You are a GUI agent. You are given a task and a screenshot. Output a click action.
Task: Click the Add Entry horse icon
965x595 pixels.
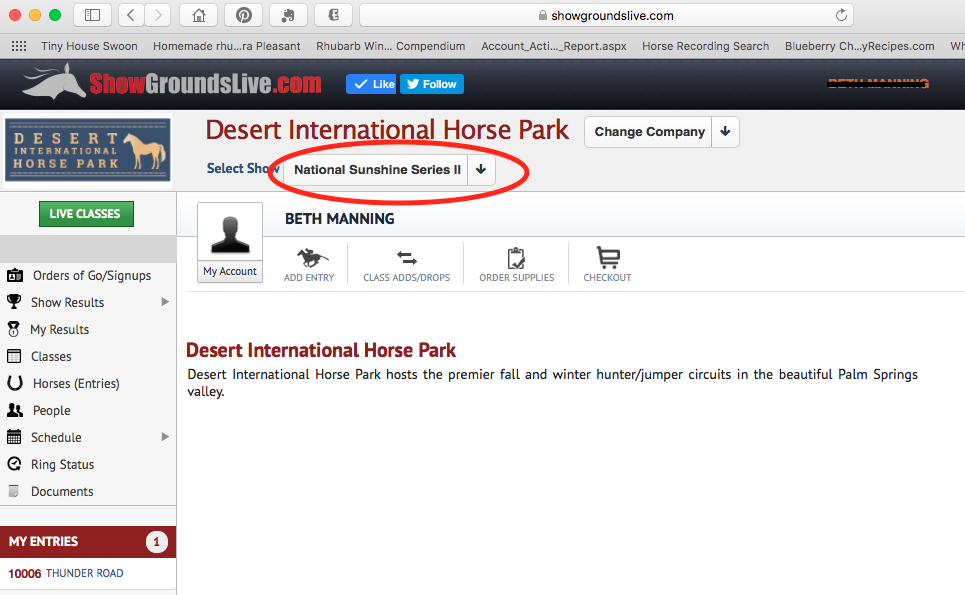pyautogui.click(x=312, y=257)
